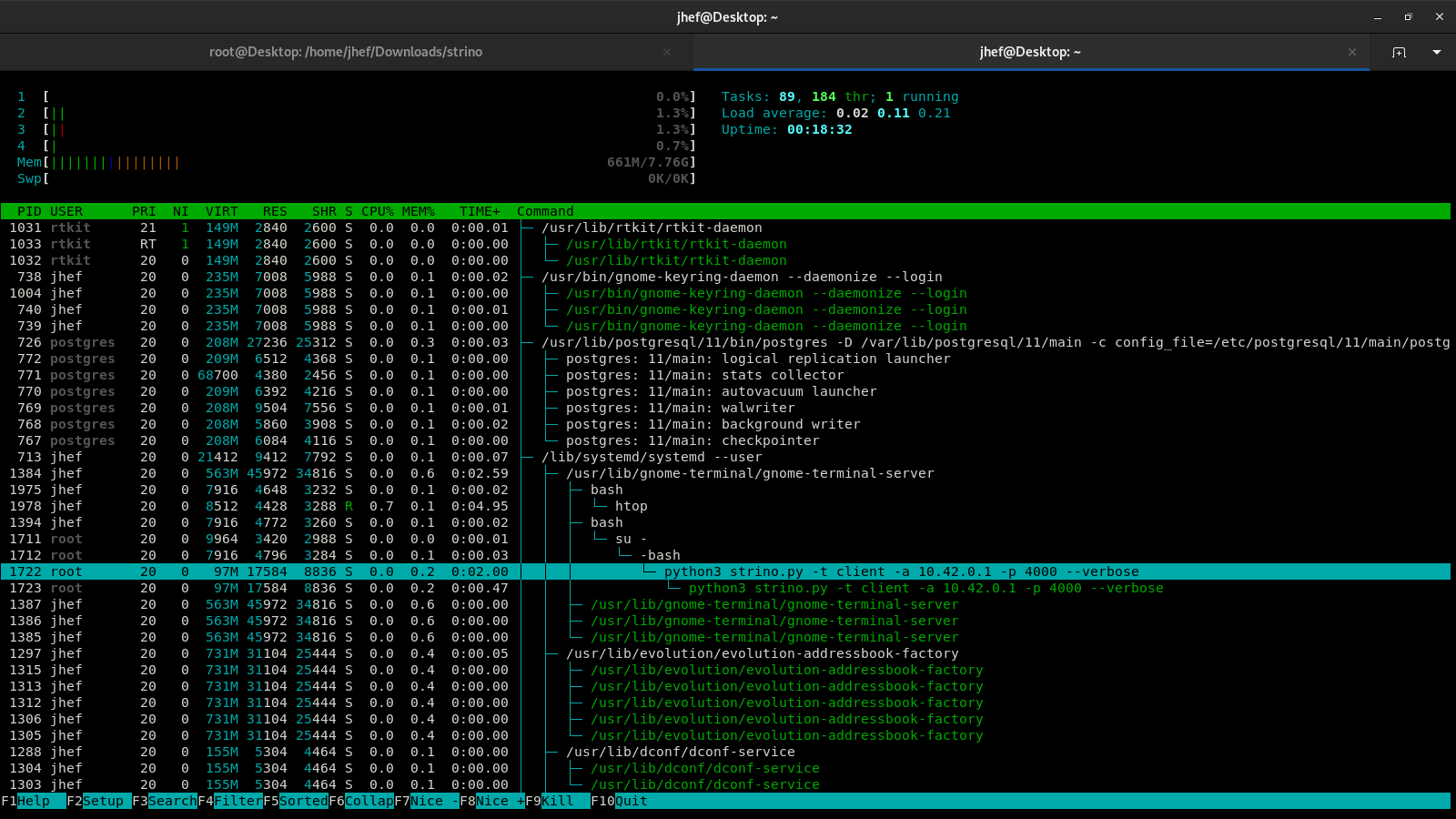Select the htop process row

click(725, 506)
